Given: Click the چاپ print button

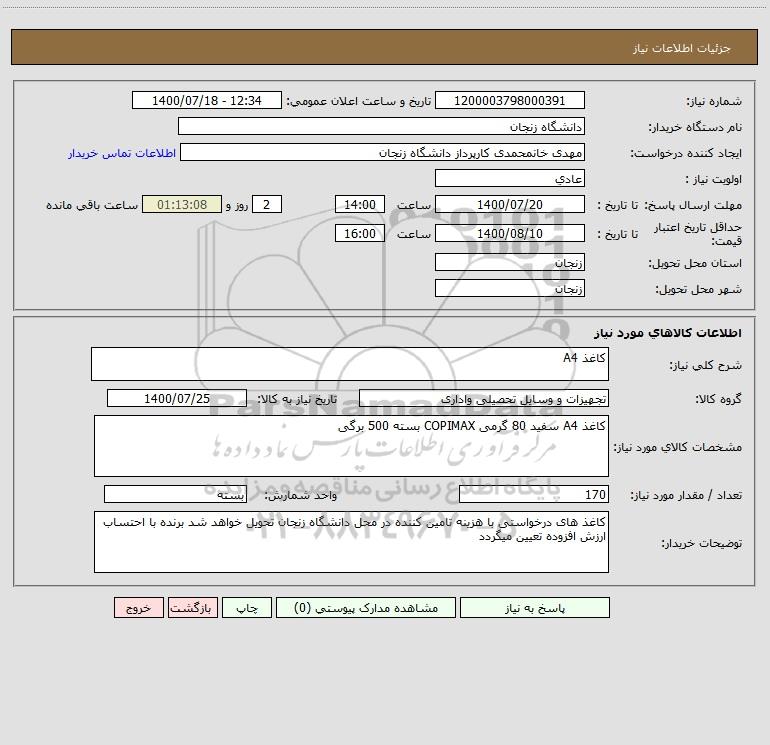Looking at the screenshot, I should (x=247, y=607).
